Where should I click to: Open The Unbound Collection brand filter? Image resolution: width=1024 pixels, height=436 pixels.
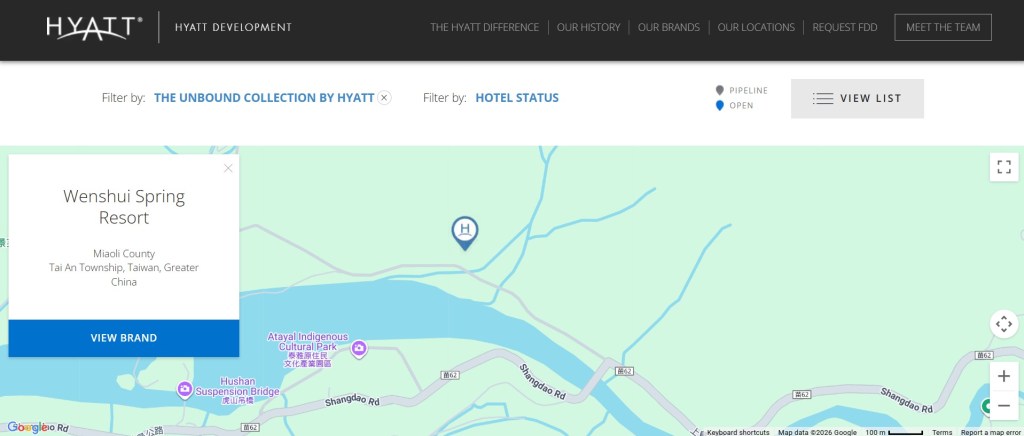click(x=264, y=98)
